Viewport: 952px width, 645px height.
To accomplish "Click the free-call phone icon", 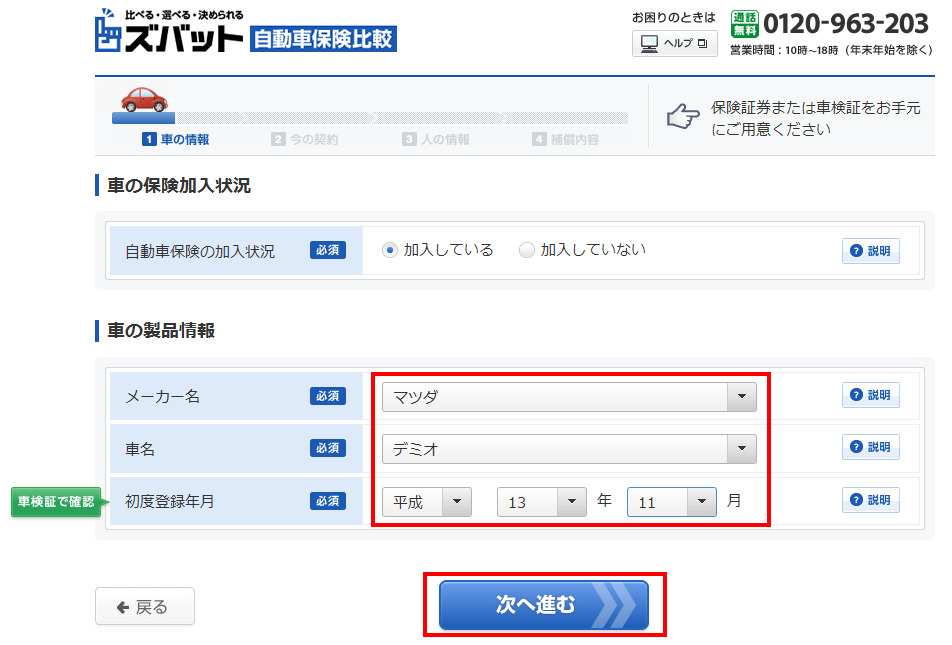I will click(x=745, y=24).
